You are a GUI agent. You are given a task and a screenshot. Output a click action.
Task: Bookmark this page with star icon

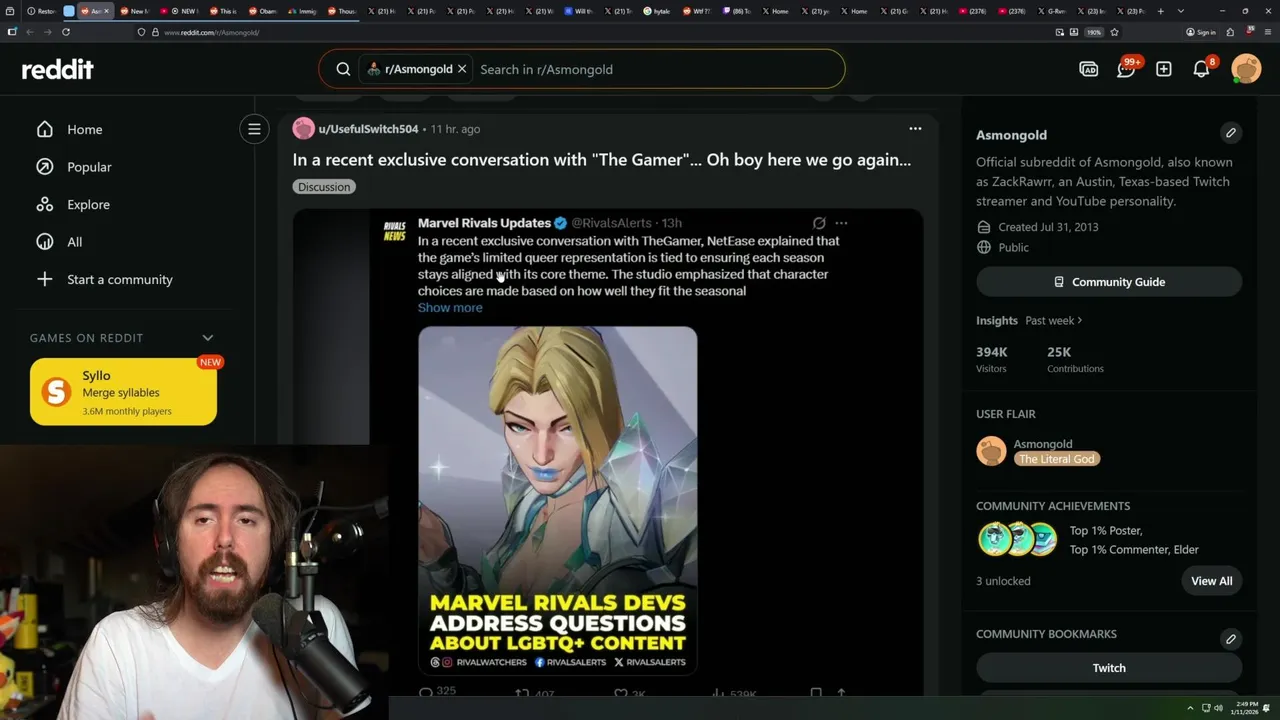point(1114,32)
